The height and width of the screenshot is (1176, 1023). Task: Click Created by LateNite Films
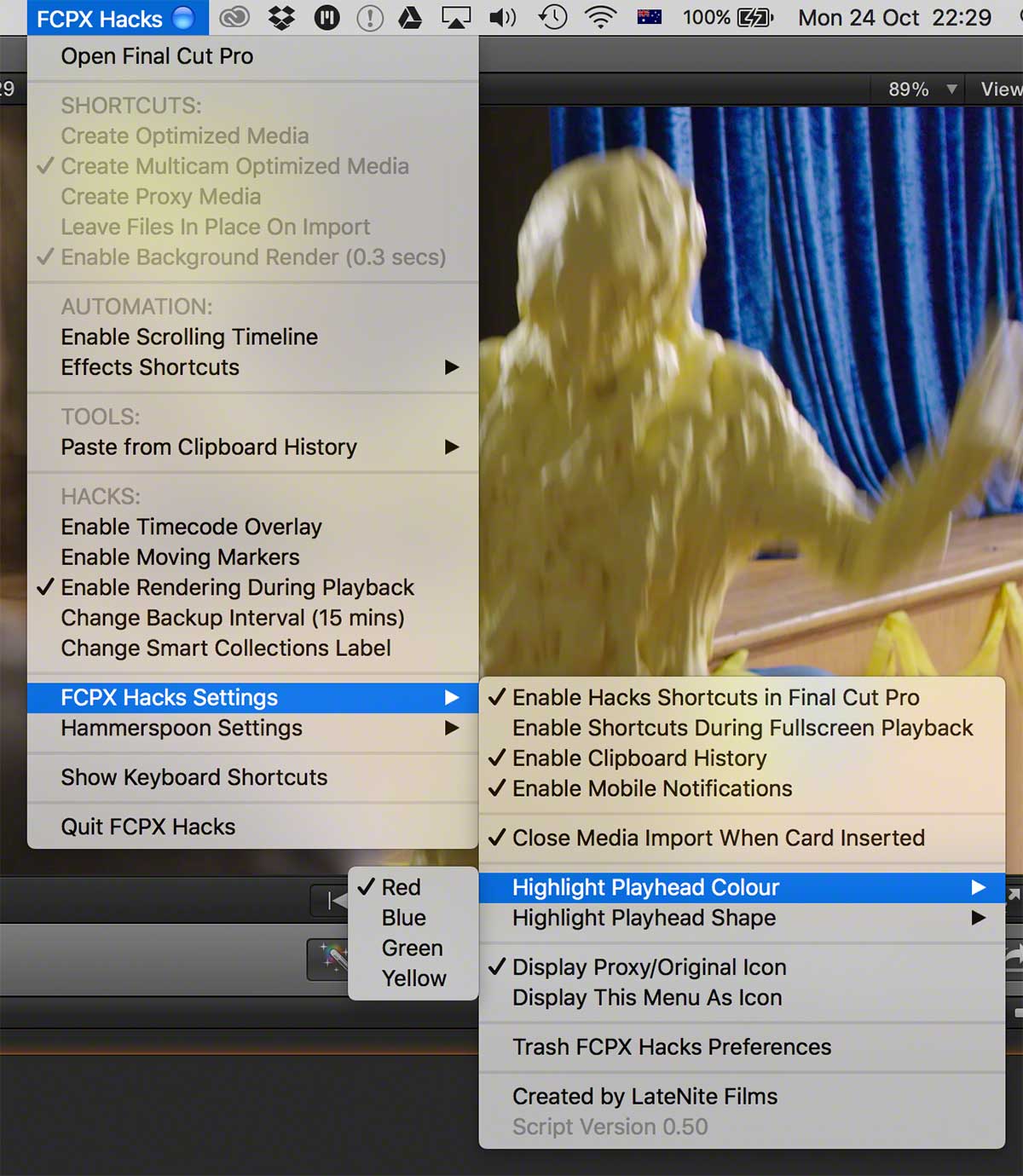(x=743, y=1097)
